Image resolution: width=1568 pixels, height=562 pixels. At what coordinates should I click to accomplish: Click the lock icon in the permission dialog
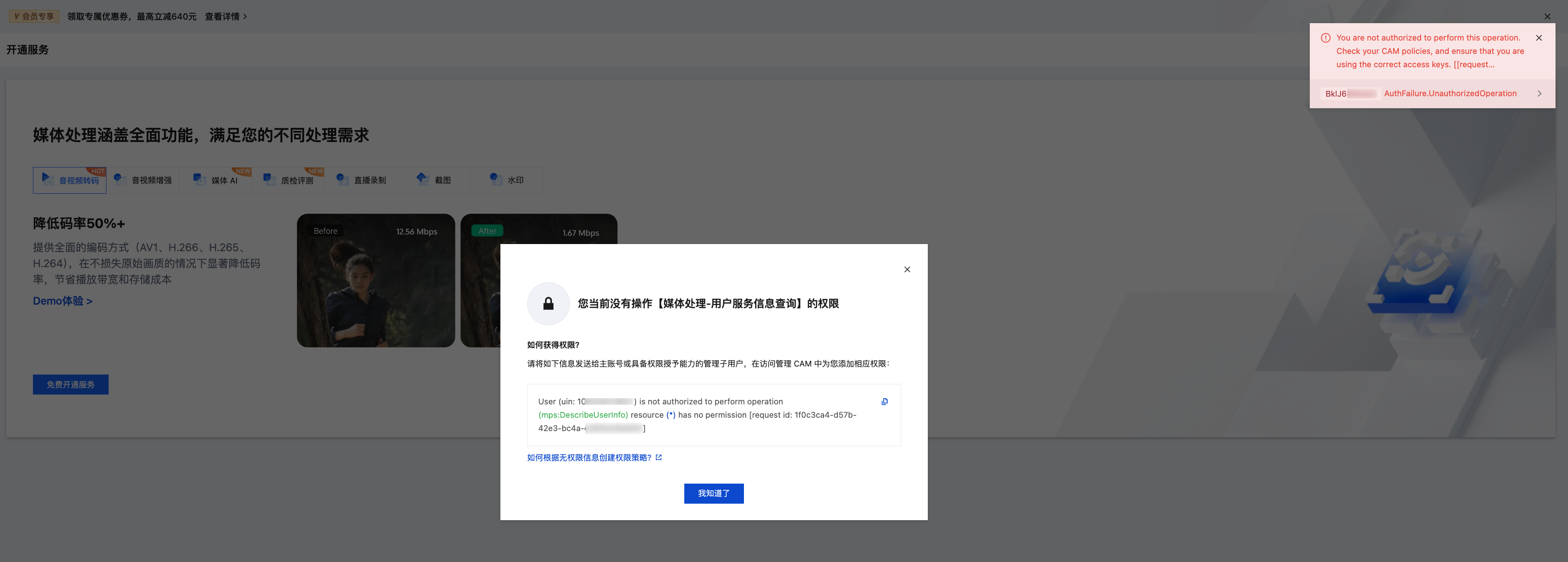point(548,303)
